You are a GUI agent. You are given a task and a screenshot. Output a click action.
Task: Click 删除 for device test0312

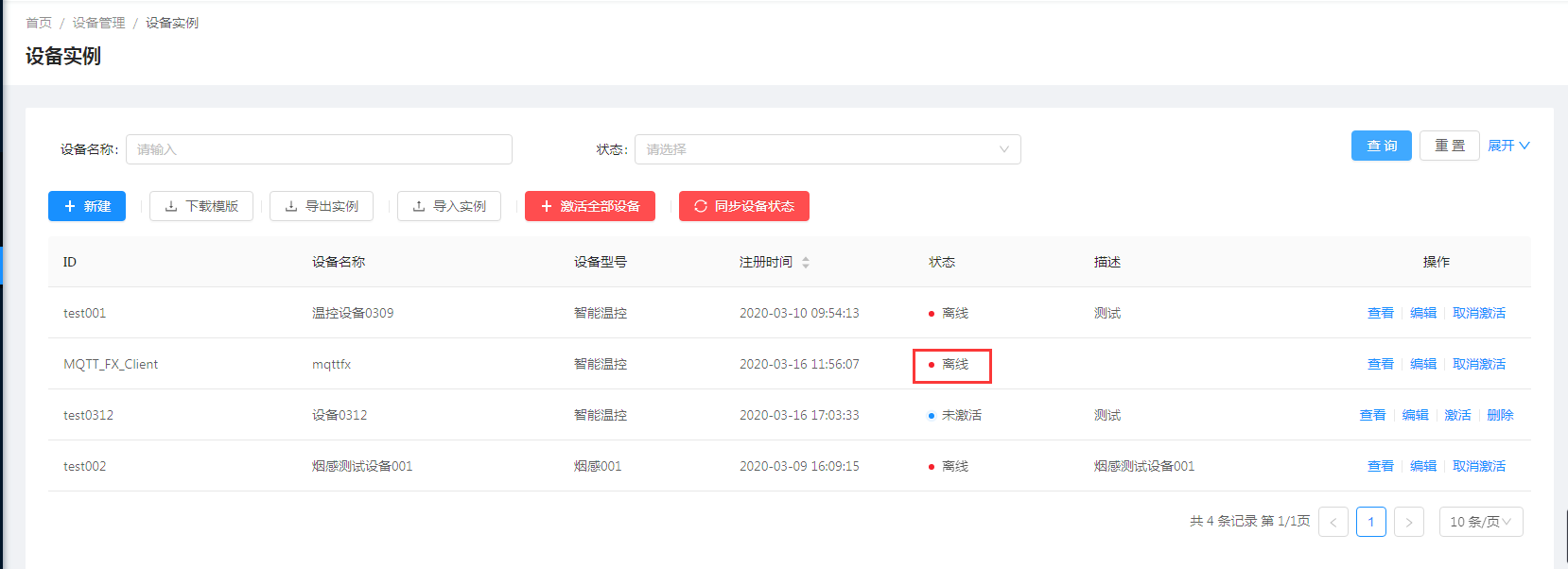pos(1500,415)
